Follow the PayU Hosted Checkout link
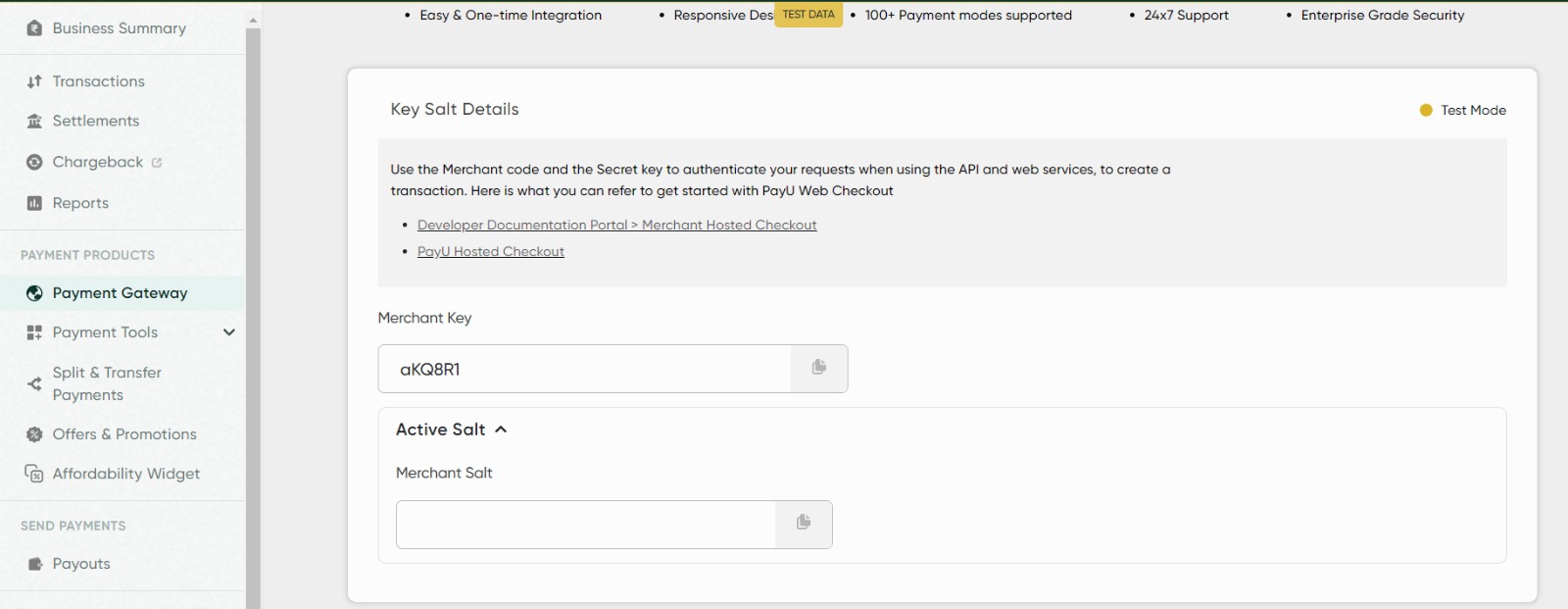The width and height of the screenshot is (1568, 609). pyautogui.click(x=490, y=251)
